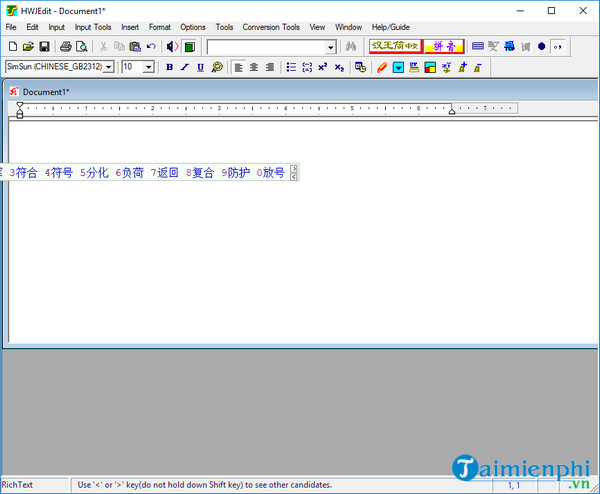The image size is (600, 494).
Task: Open the Input Tools menu
Action: coord(93,27)
